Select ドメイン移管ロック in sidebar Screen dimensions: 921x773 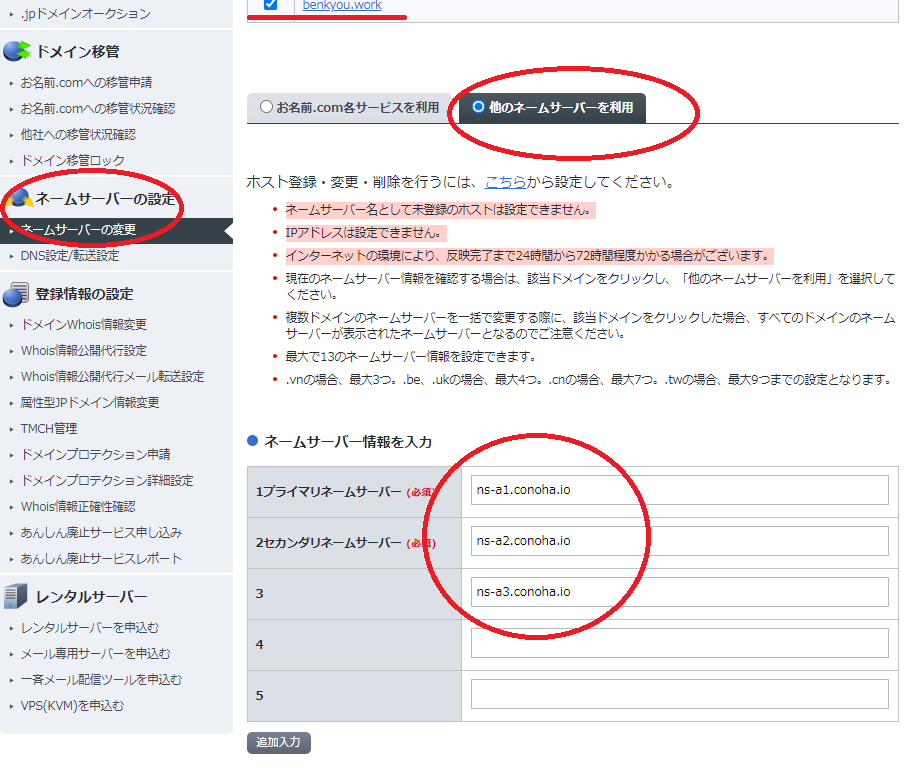point(72,160)
